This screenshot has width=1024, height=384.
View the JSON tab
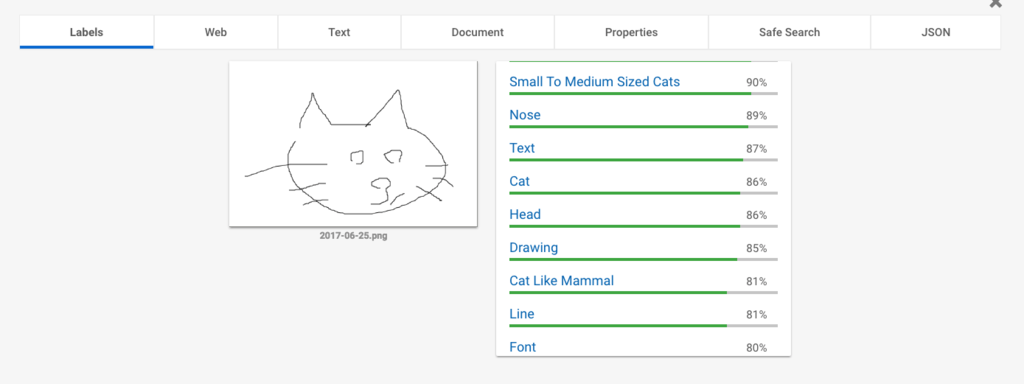click(x=936, y=32)
